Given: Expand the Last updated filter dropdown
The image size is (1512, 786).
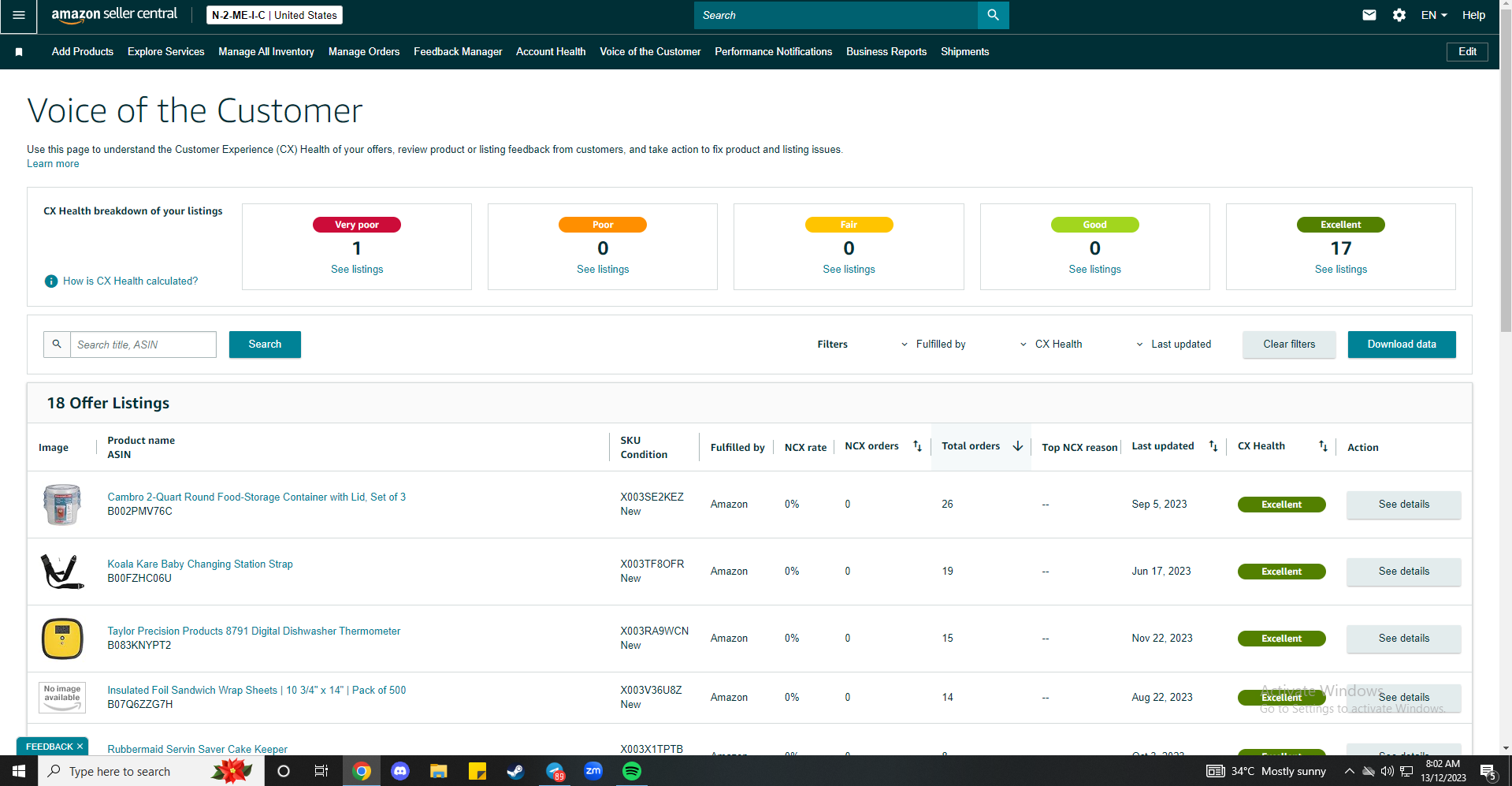Looking at the screenshot, I should [x=1173, y=345].
